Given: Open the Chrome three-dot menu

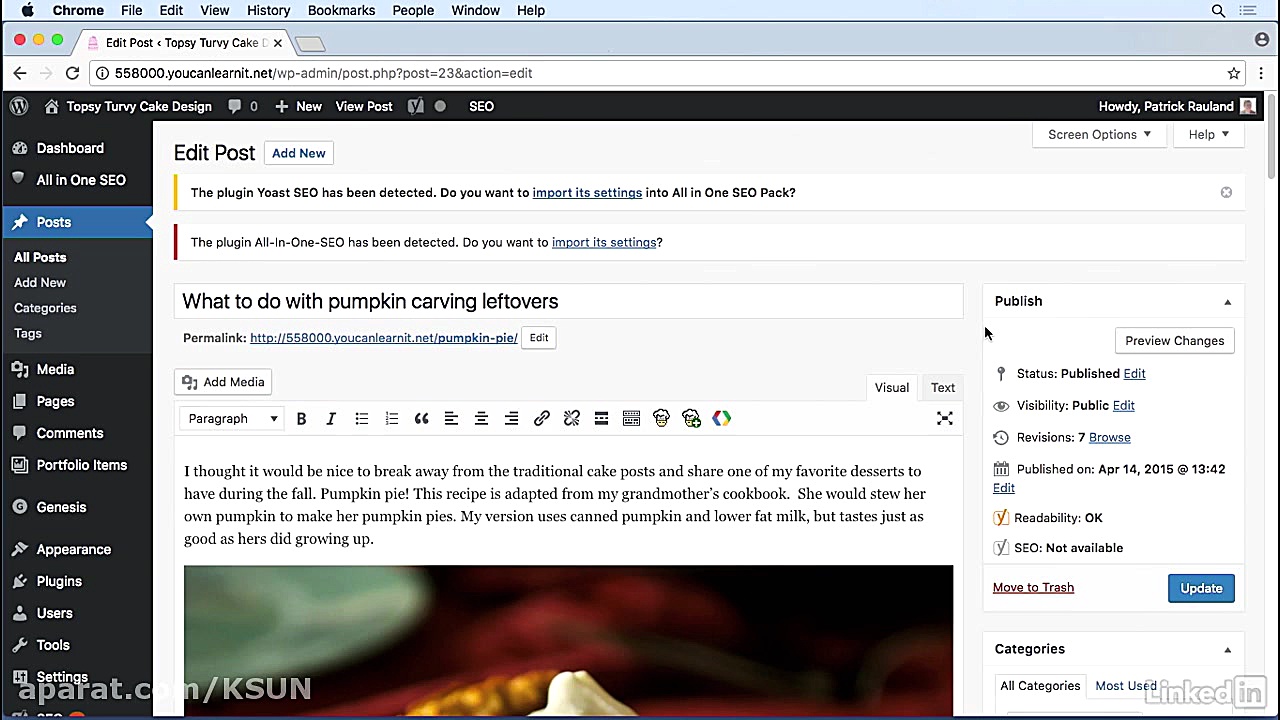Looking at the screenshot, I should [x=1262, y=73].
